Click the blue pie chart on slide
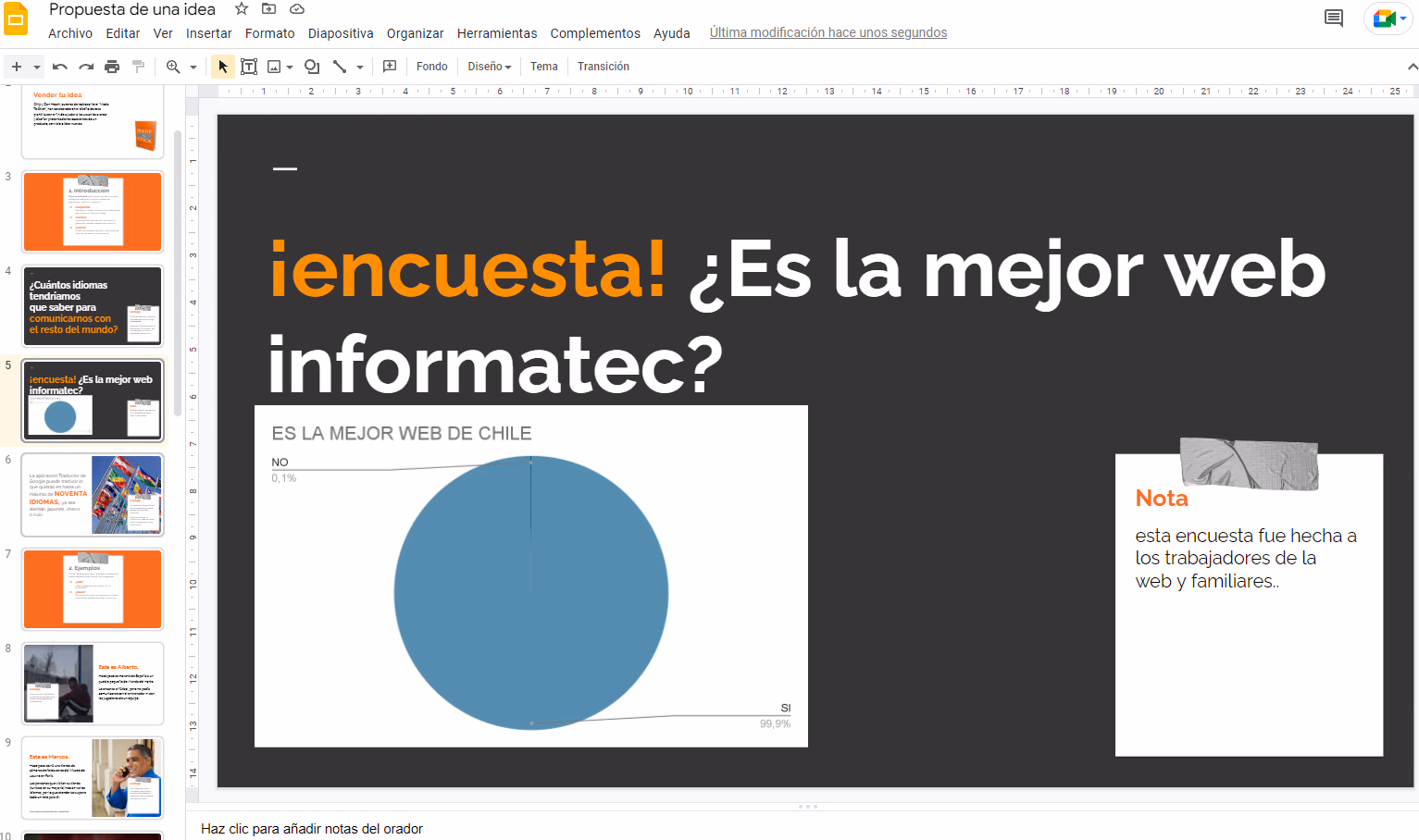Viewport: 1419px width, 840px height. point(531,593)
